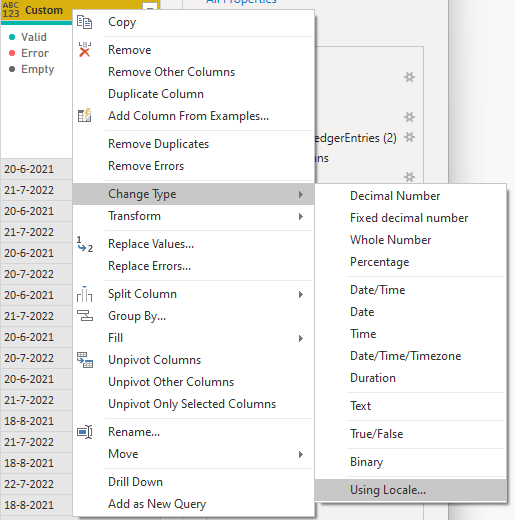Click the red X Remove icon

[85, 50]
